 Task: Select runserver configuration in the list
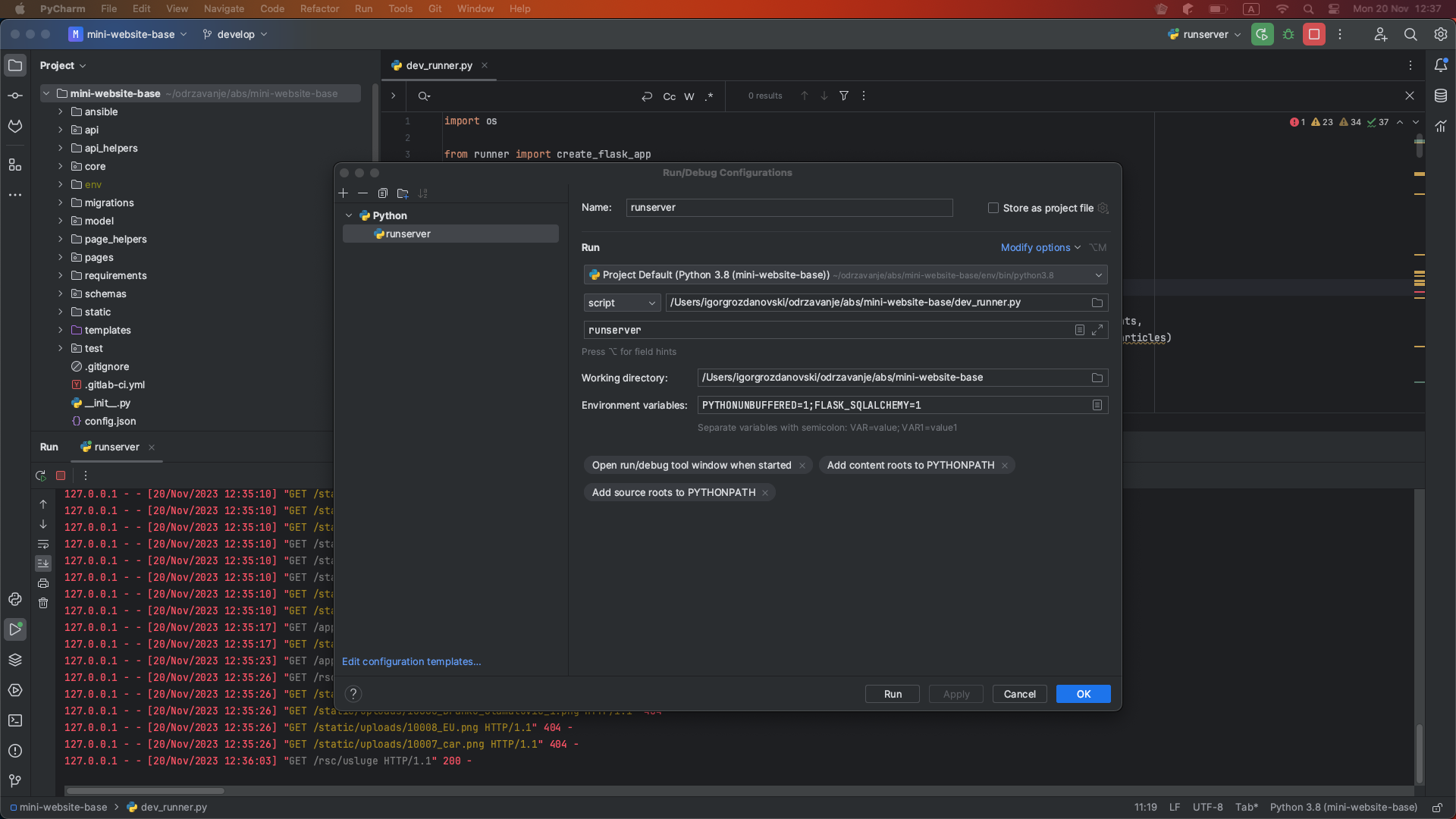point(450,234)
